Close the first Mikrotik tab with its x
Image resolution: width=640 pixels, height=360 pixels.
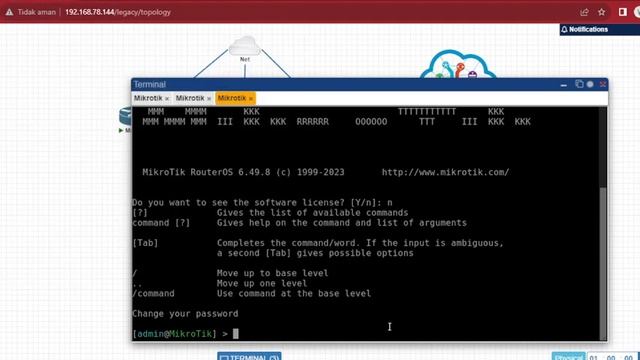[x=167, y=99]
